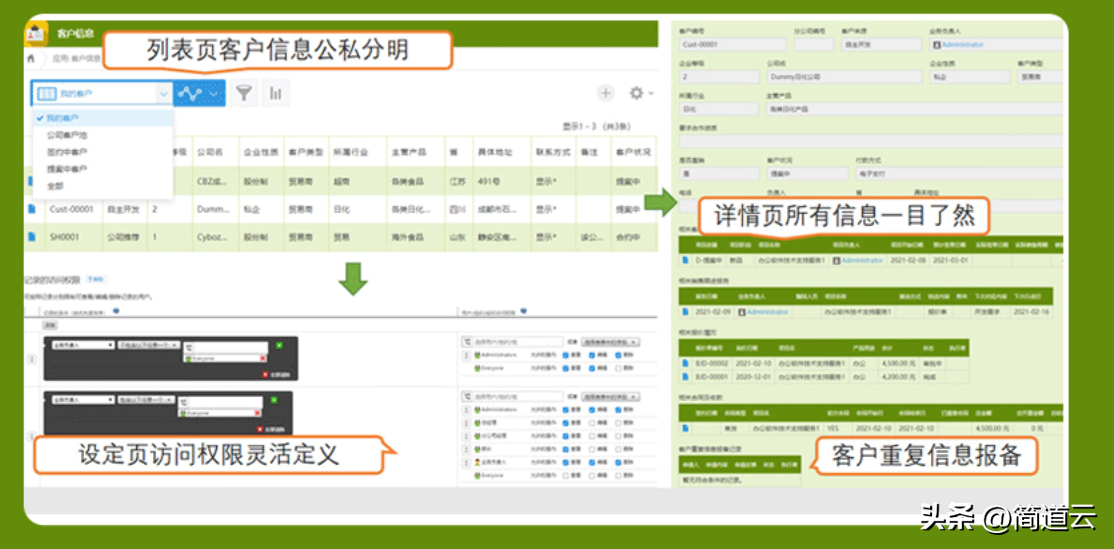This screenshot has width=1114, height=549.
Task: Click drag handle beside upper rule block
Action: click(x=31, y=359)
